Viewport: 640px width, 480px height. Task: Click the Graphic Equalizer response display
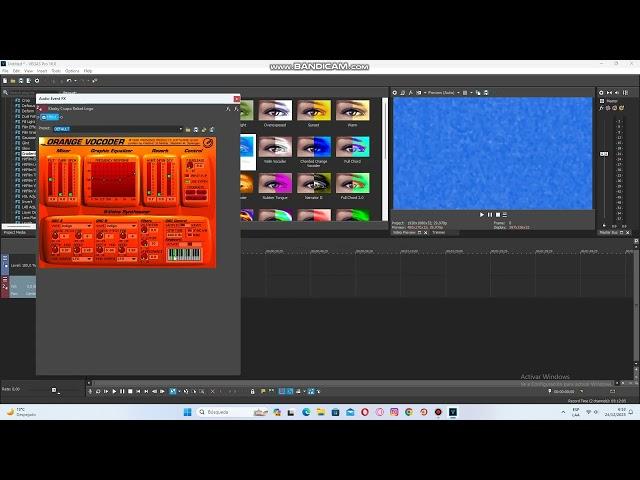[x=113, y=180]
